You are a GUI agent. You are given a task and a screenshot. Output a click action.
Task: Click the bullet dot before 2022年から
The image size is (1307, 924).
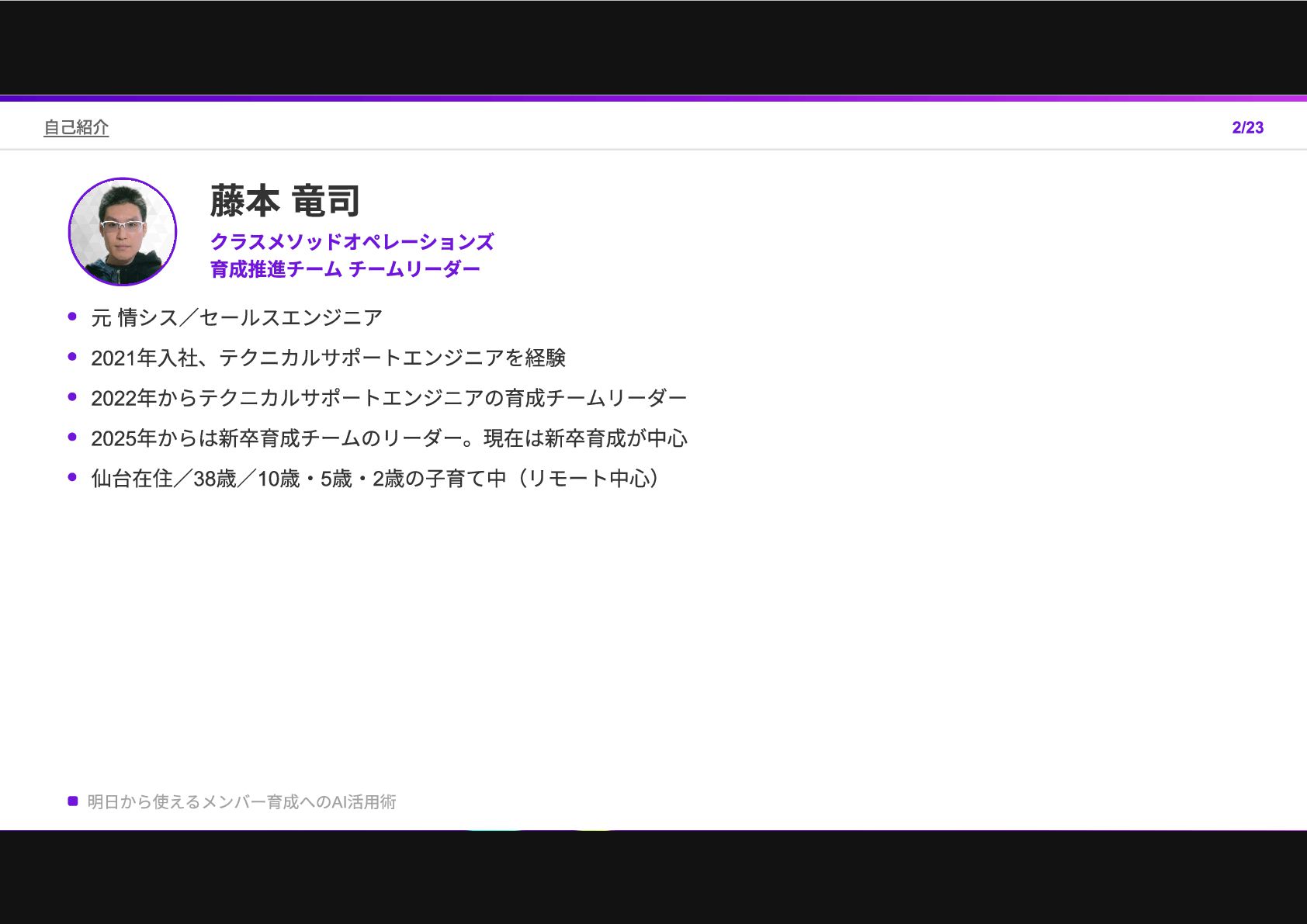[72, 397]
